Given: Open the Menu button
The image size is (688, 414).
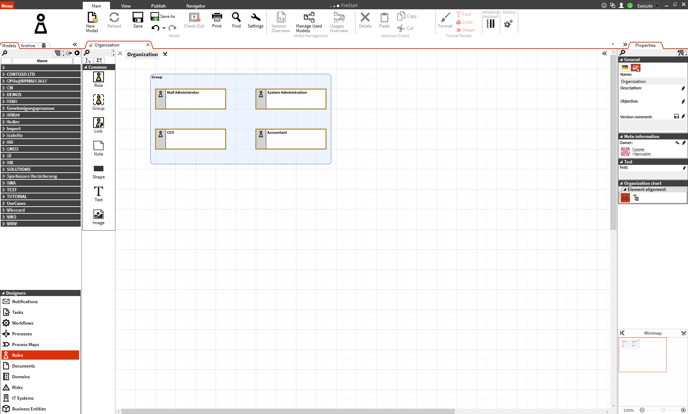Looking at the screenshot, I should [7, 5].
